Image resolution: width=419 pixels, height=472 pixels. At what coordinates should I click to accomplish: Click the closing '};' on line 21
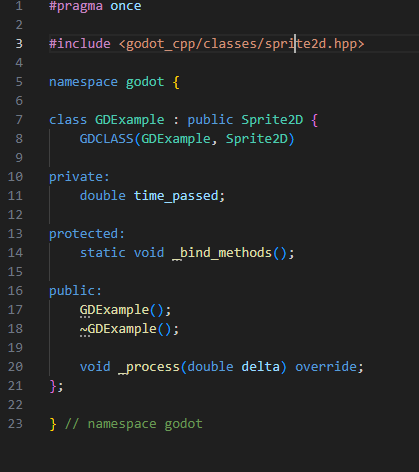56,386
